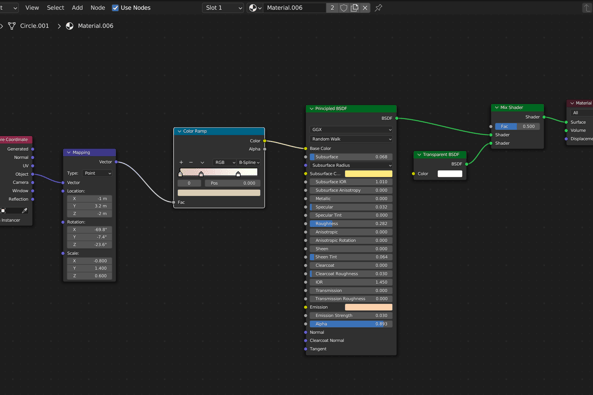Screen dimensions: 593x395
Task: Click Mapping Location X field
Action: (x=89, y=199)
